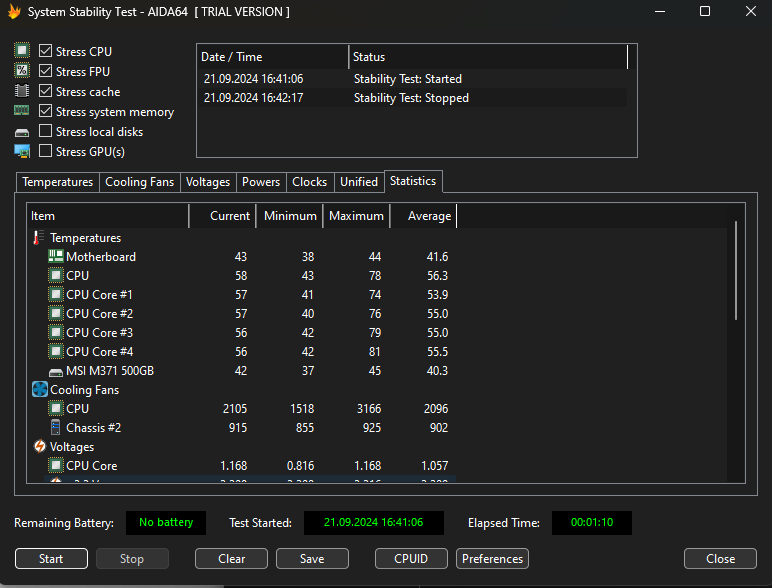
Task: Click the CPU Core voltage icon
Action: 56,465
